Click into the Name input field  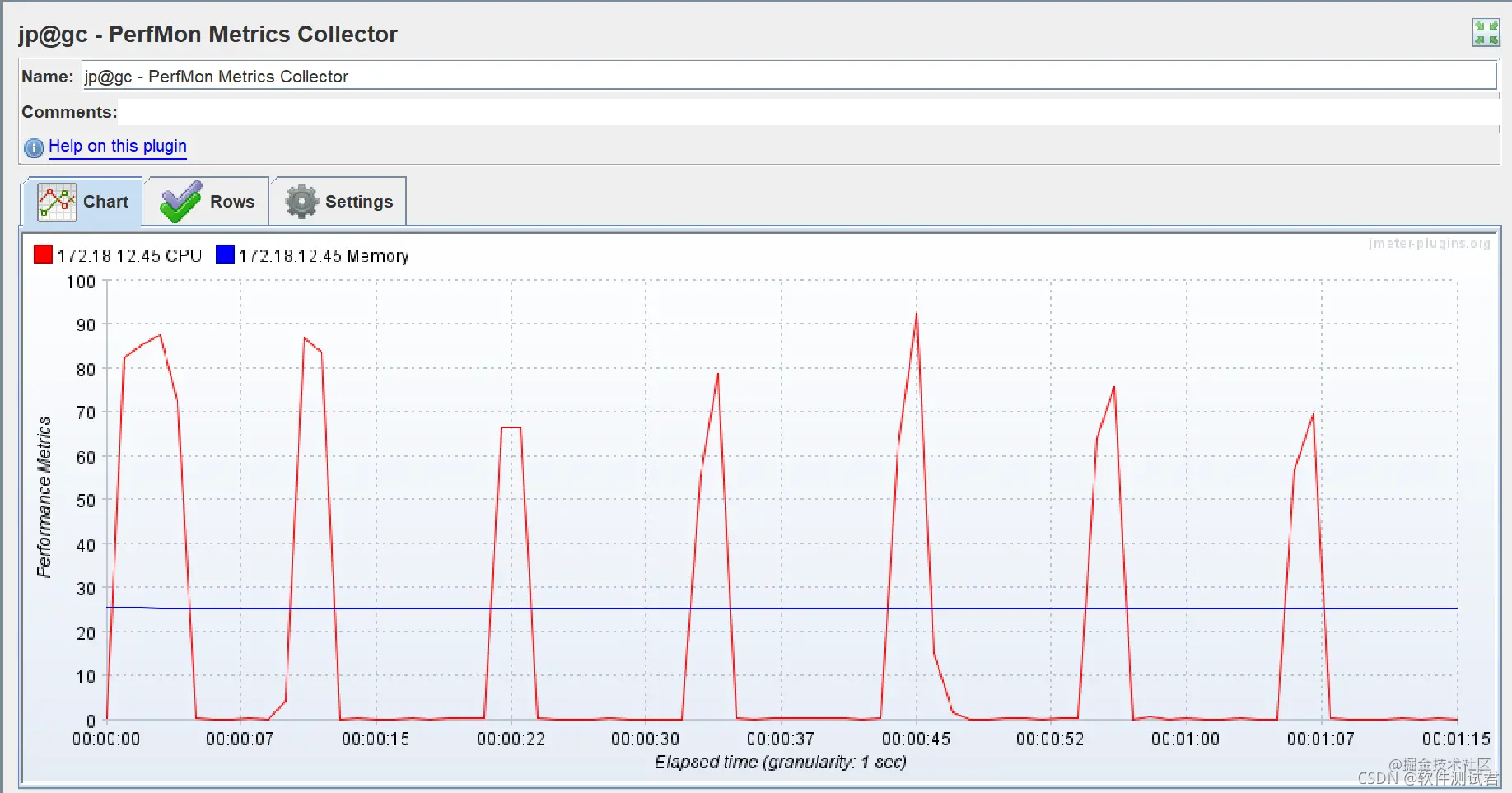(789, 76)
